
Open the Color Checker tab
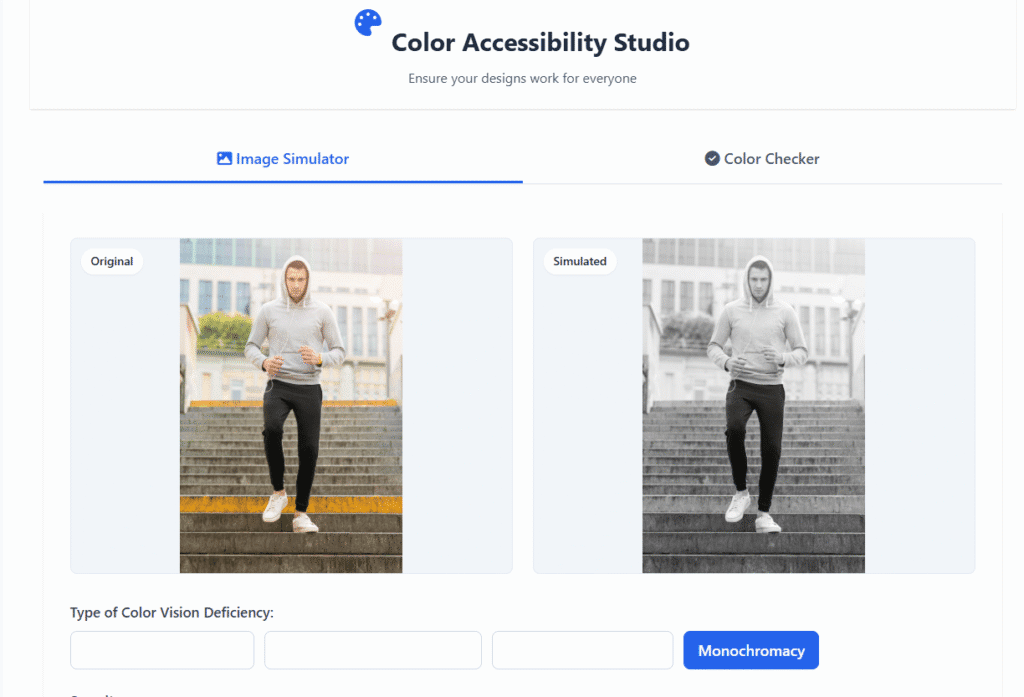[762, 159]
